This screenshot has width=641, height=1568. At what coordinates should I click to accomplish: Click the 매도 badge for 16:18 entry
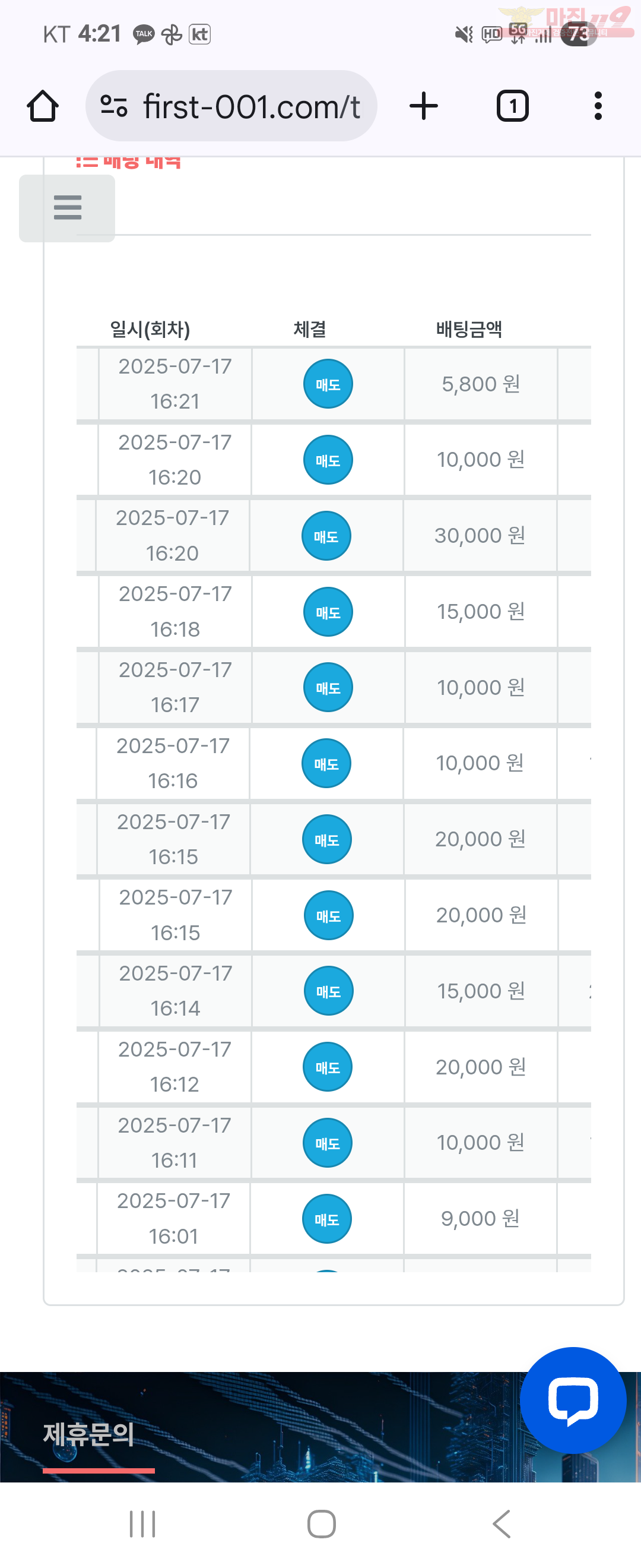tap(328, 612)
